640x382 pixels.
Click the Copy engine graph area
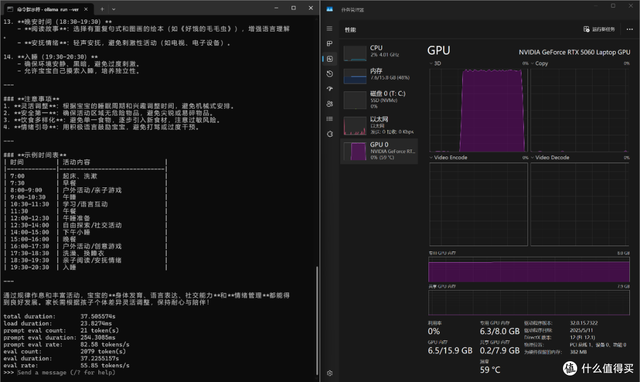click(x=580, y=110)
